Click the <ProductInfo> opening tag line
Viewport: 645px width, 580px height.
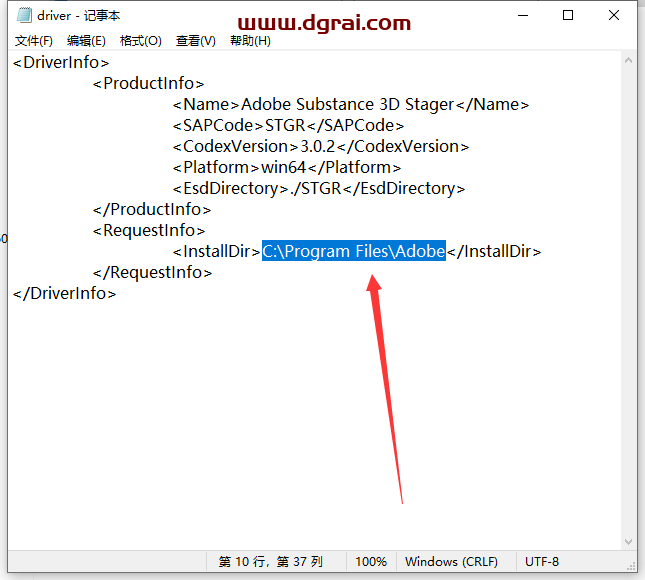(x=148, y=84)
